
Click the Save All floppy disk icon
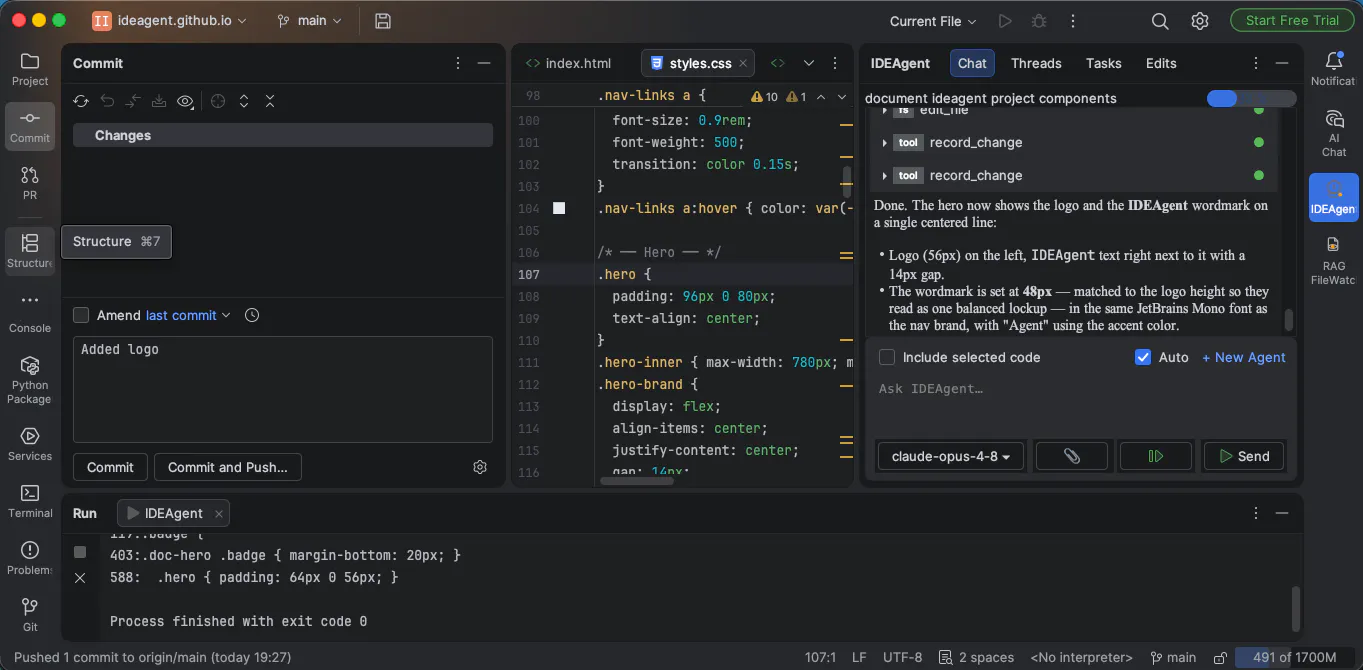click(382, 20)
